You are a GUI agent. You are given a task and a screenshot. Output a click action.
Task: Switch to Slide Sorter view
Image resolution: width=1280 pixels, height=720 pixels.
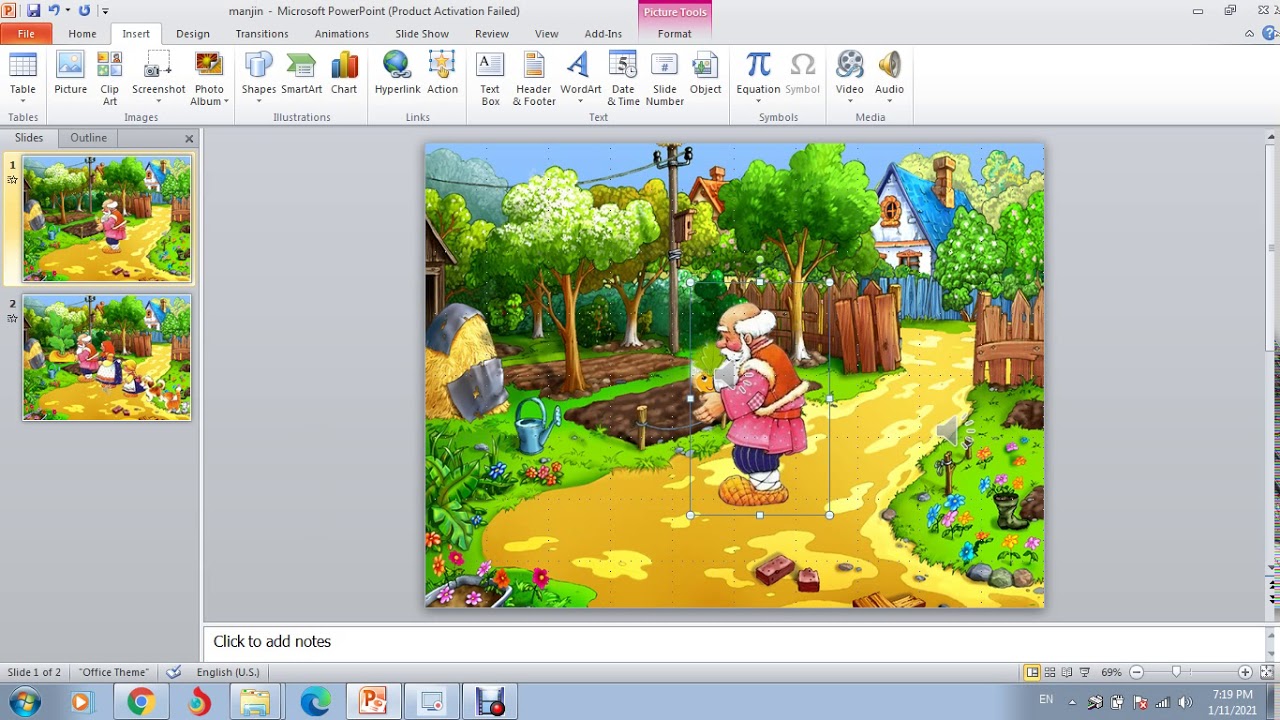[1050, 672]
